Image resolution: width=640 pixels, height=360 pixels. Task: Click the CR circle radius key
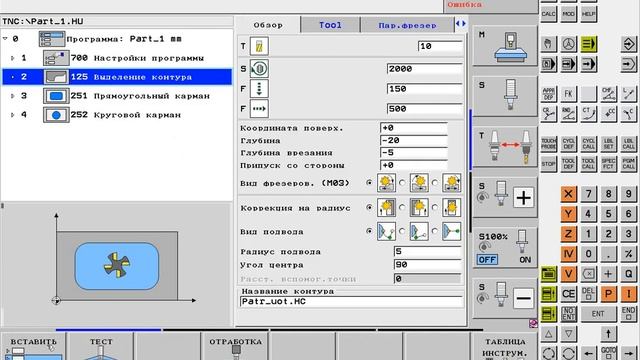(x=548, y=114)
